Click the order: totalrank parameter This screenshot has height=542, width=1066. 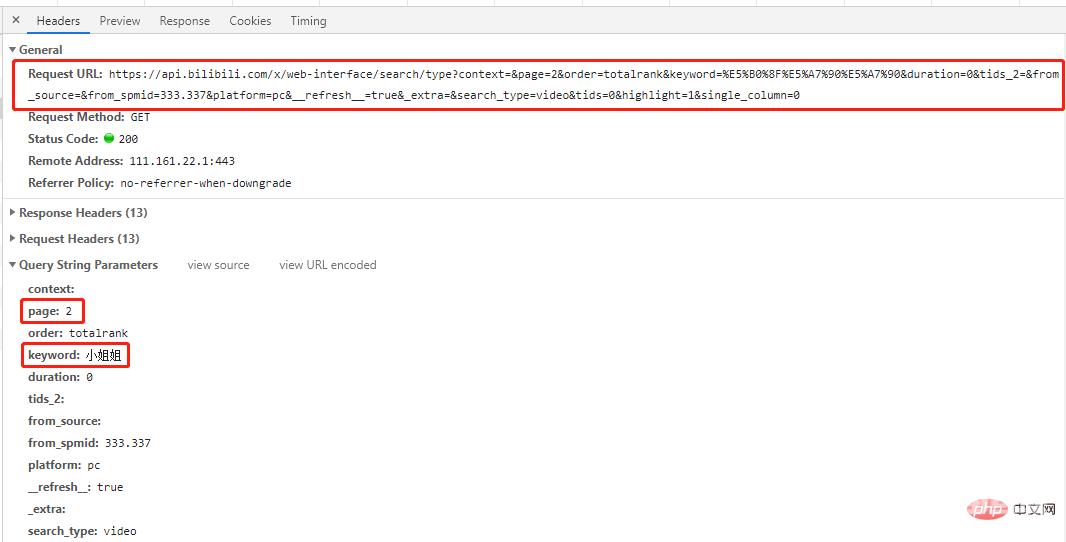(78, 333)
